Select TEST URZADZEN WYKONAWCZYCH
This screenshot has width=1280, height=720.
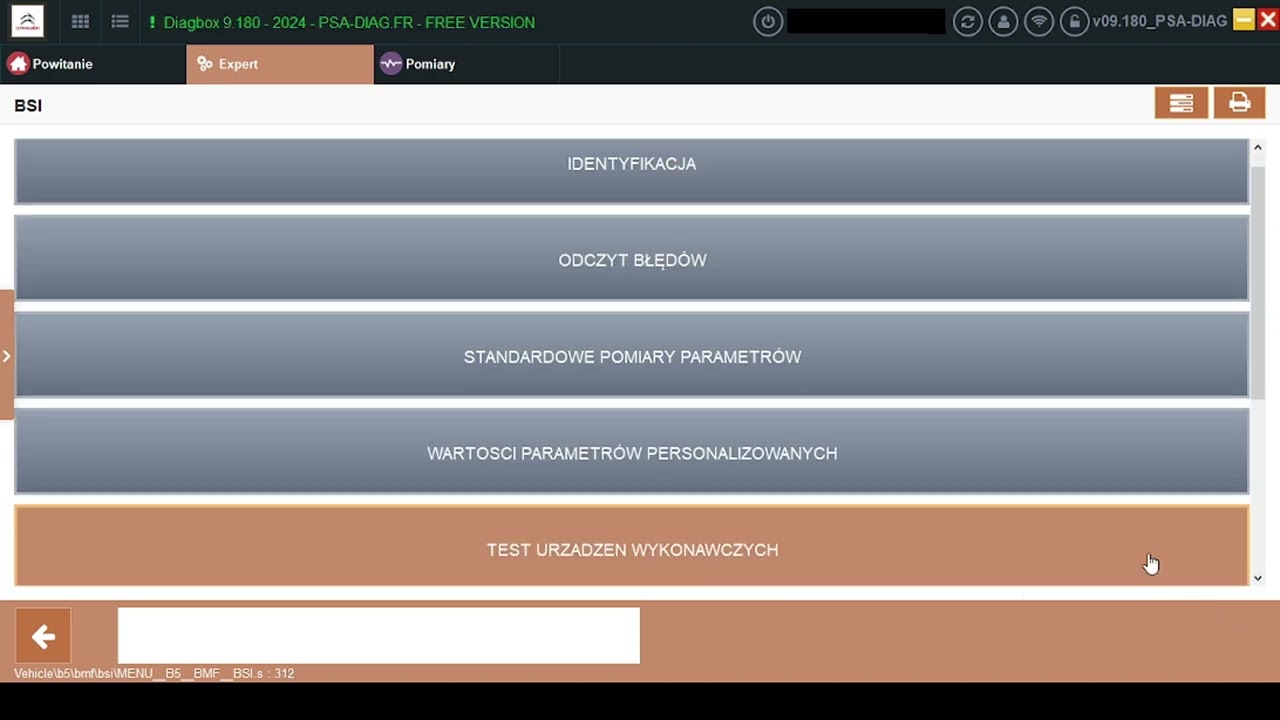click(631, 546)
